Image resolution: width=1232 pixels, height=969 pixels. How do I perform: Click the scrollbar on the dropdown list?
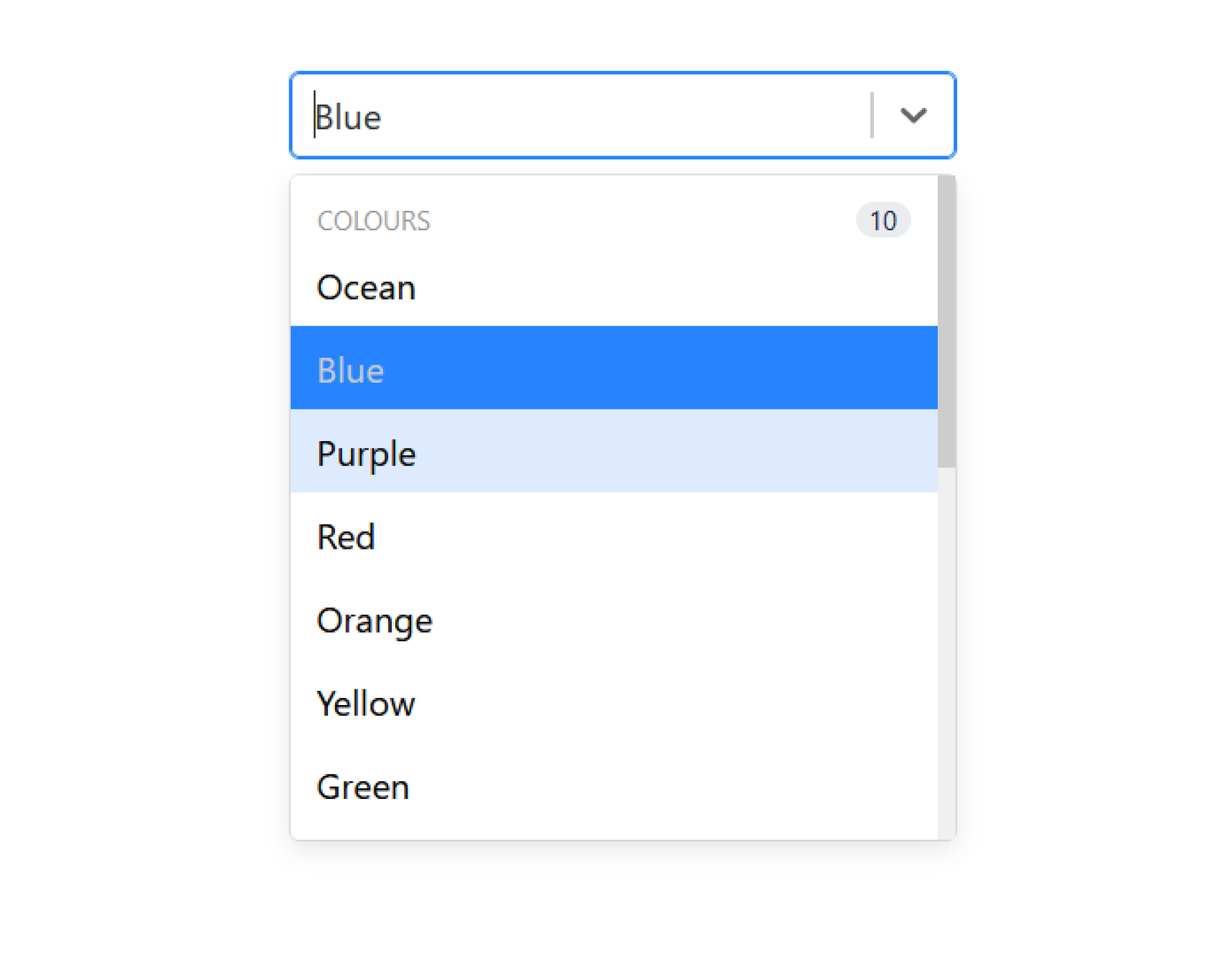946,323
